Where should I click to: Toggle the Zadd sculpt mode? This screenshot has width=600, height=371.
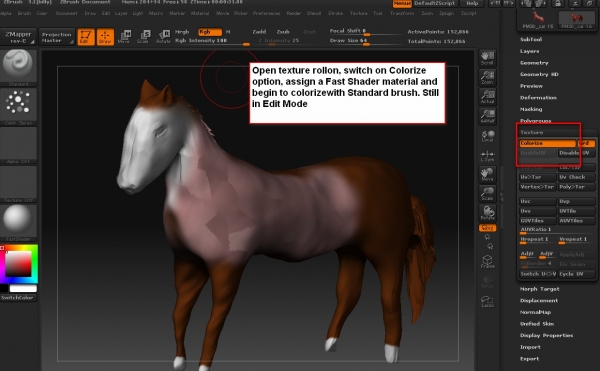[259, 32]
